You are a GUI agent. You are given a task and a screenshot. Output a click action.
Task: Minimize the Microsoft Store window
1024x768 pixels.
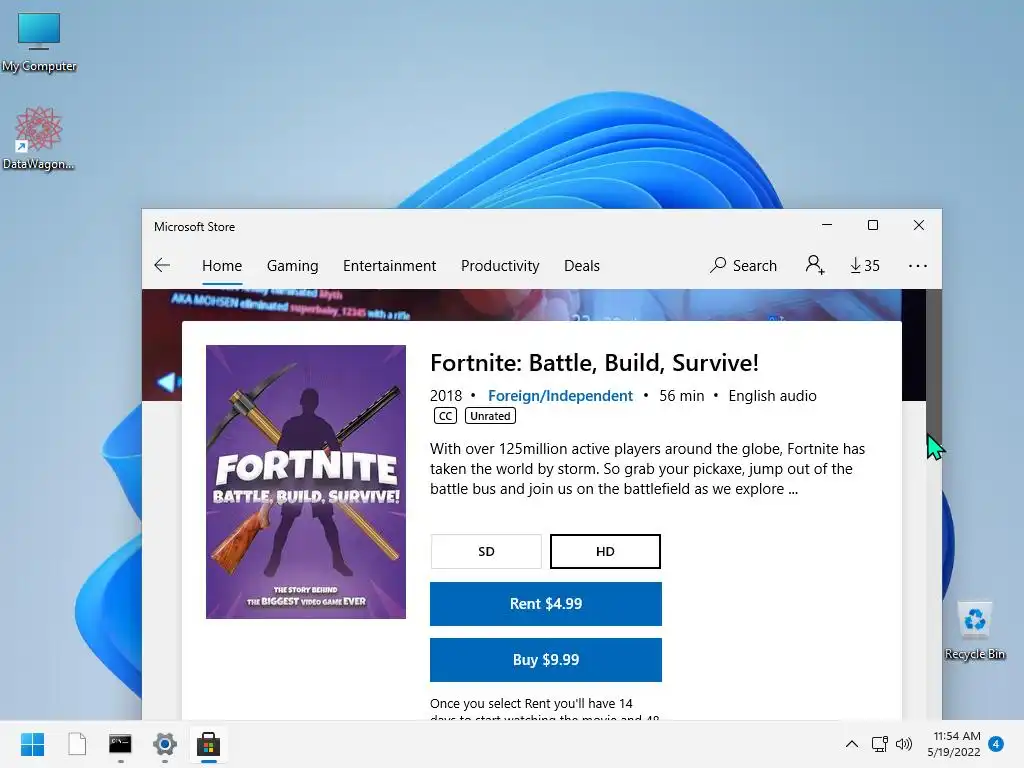[x=827, y=225]
